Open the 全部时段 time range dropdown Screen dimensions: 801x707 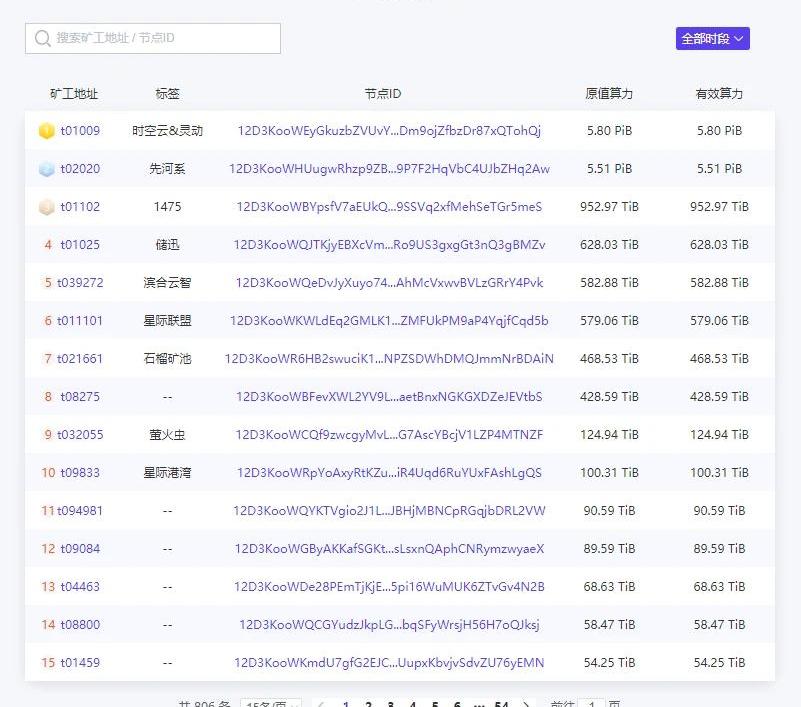point(712,38)
